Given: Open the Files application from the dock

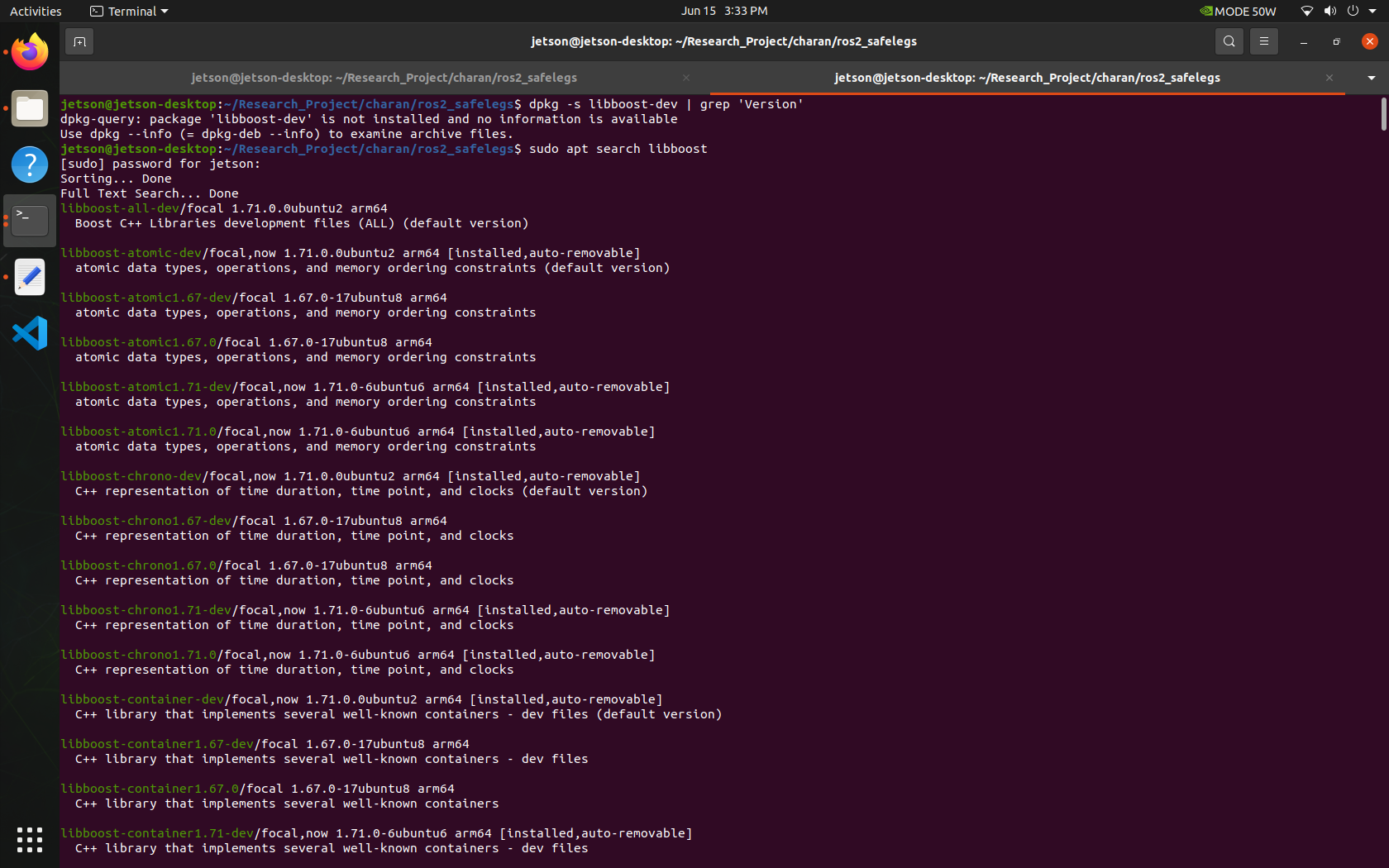Looking at the screenshot, I should click(x=29, y=108).
